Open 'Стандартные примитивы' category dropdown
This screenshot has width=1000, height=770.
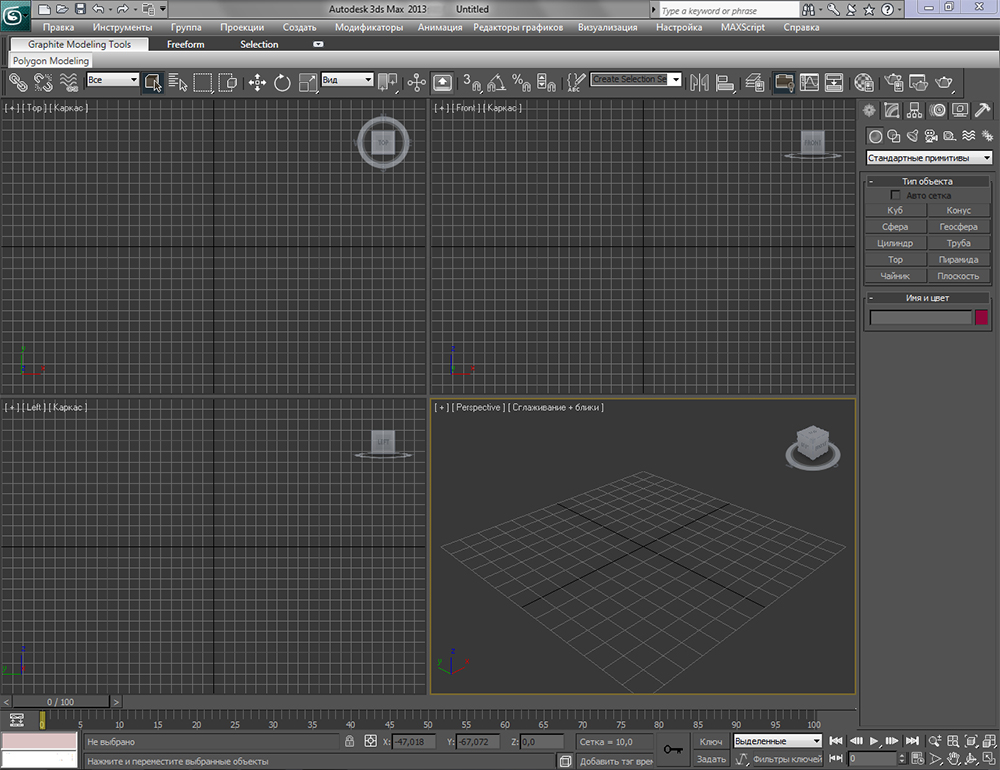coord(929,158)
